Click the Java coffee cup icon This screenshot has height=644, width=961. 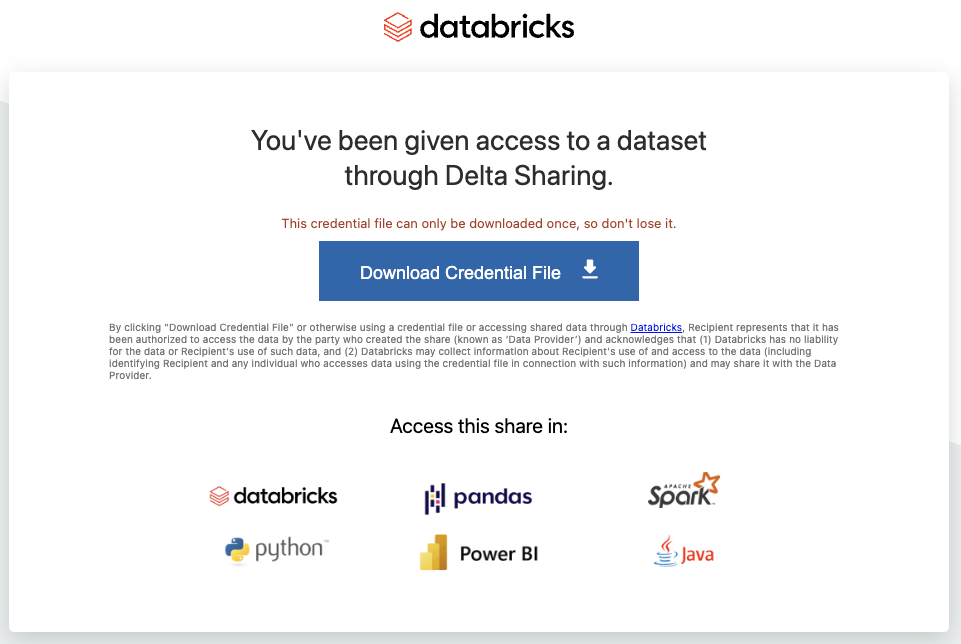pyautogui.click(x=666, y=551)
